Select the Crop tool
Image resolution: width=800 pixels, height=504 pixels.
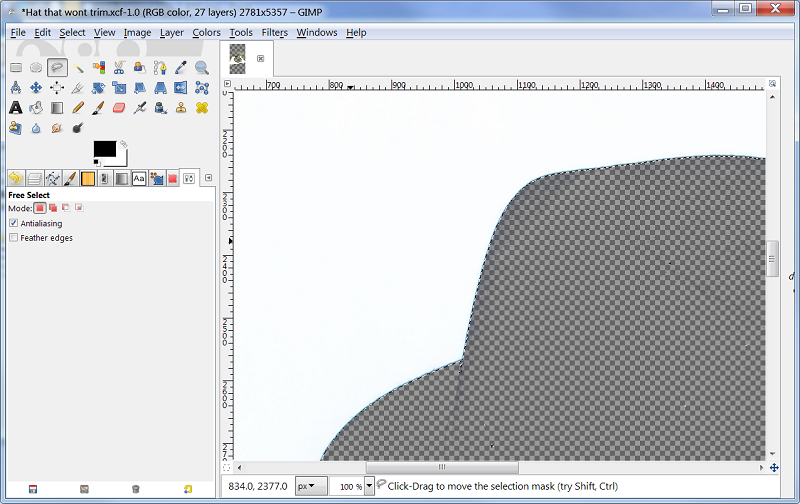pos(78,88)
